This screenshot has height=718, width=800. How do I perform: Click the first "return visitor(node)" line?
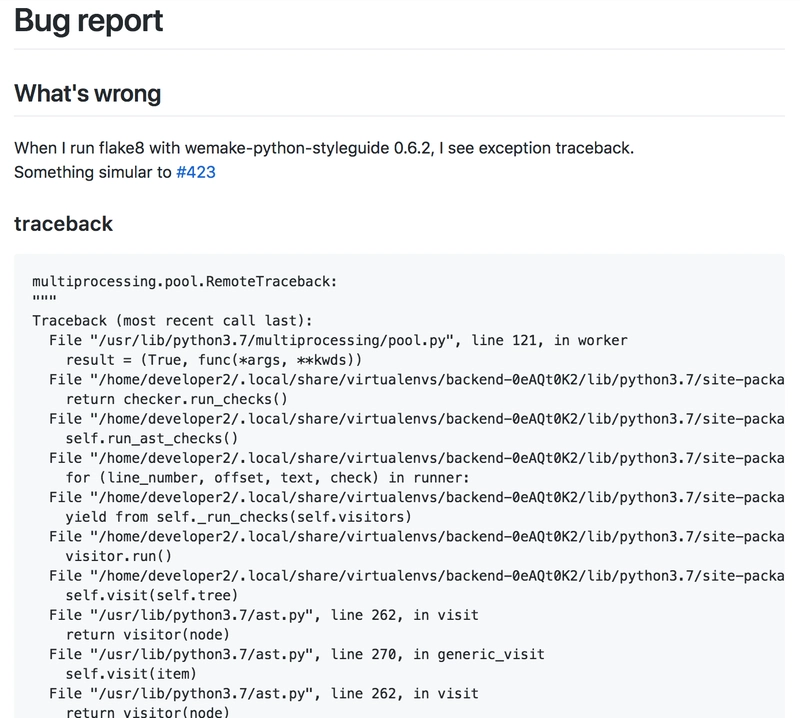[147, 634]
